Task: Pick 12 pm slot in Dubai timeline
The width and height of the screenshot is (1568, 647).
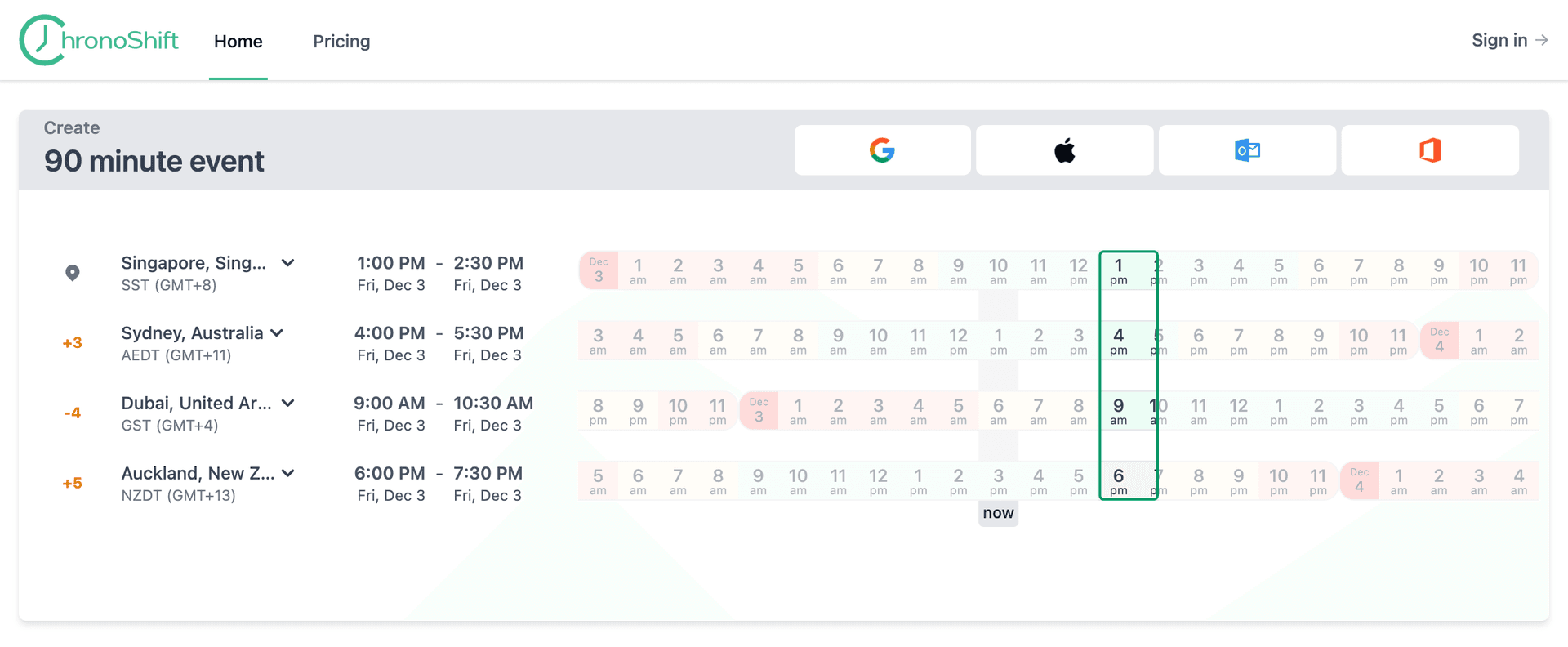Action: pos(1238,411)
